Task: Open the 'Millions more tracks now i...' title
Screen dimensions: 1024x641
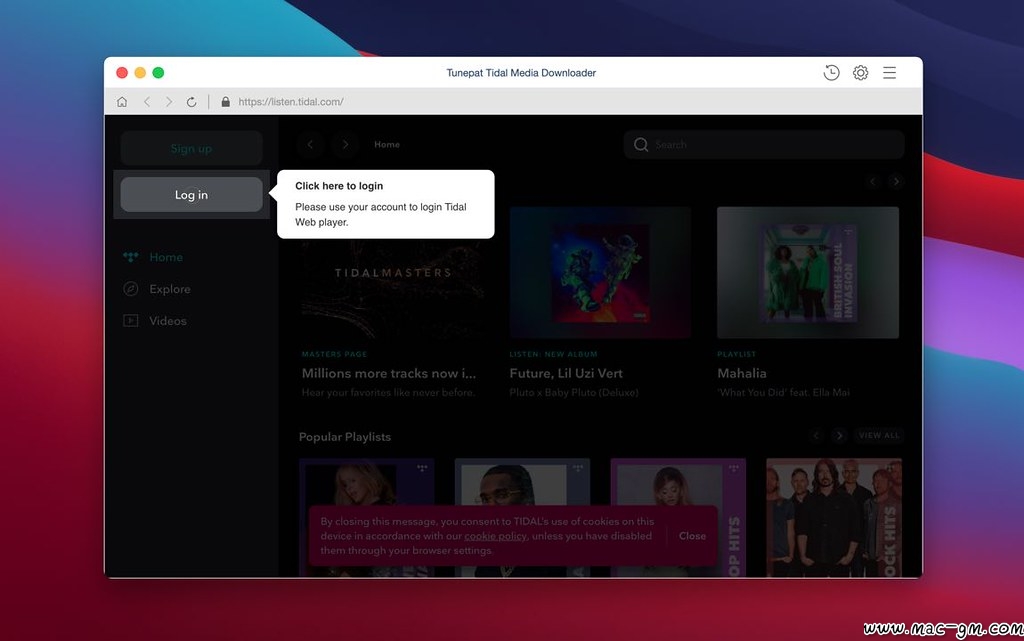Action: coord(389,373)
